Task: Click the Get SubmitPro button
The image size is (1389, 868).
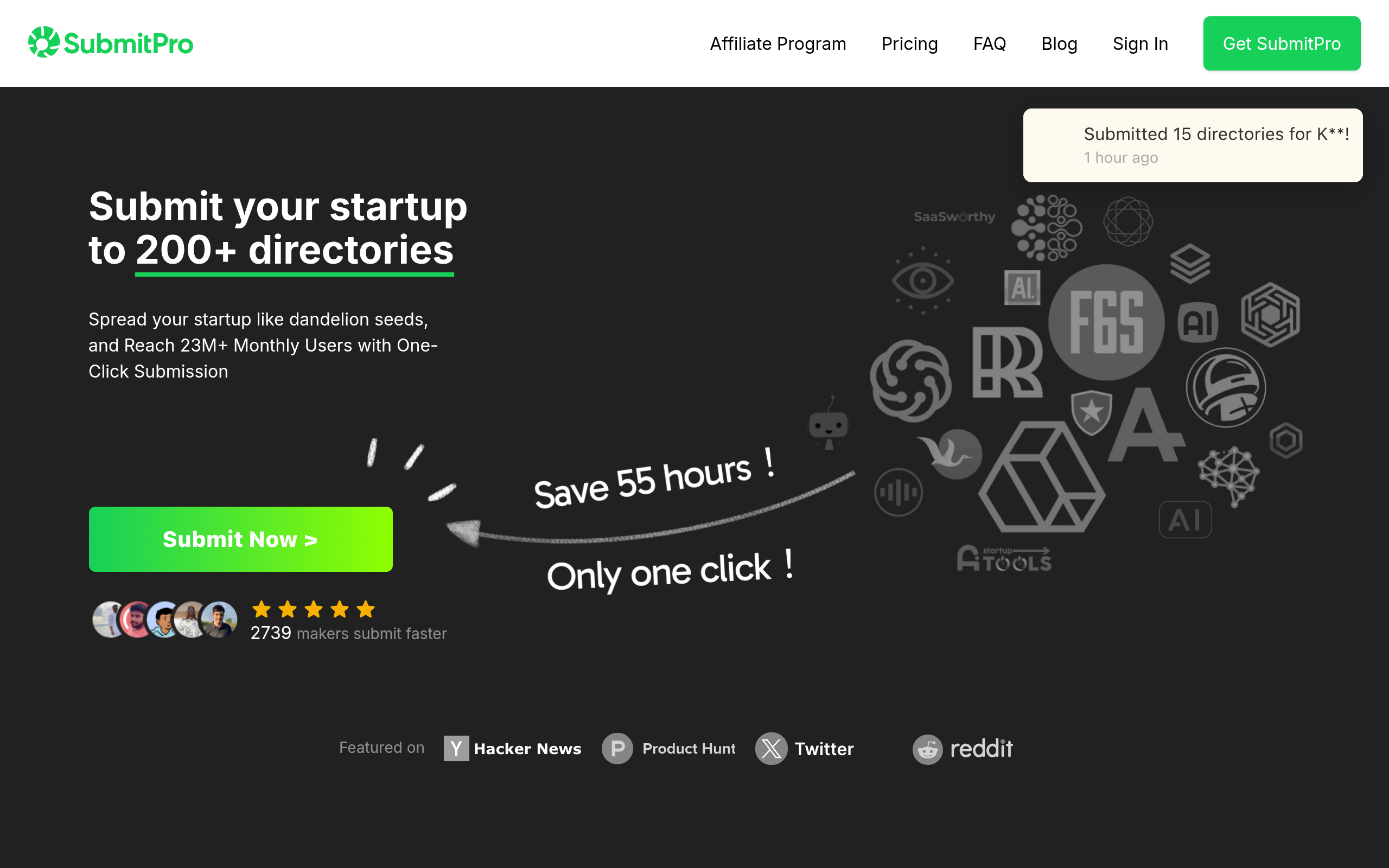Action: point(1282,43)
